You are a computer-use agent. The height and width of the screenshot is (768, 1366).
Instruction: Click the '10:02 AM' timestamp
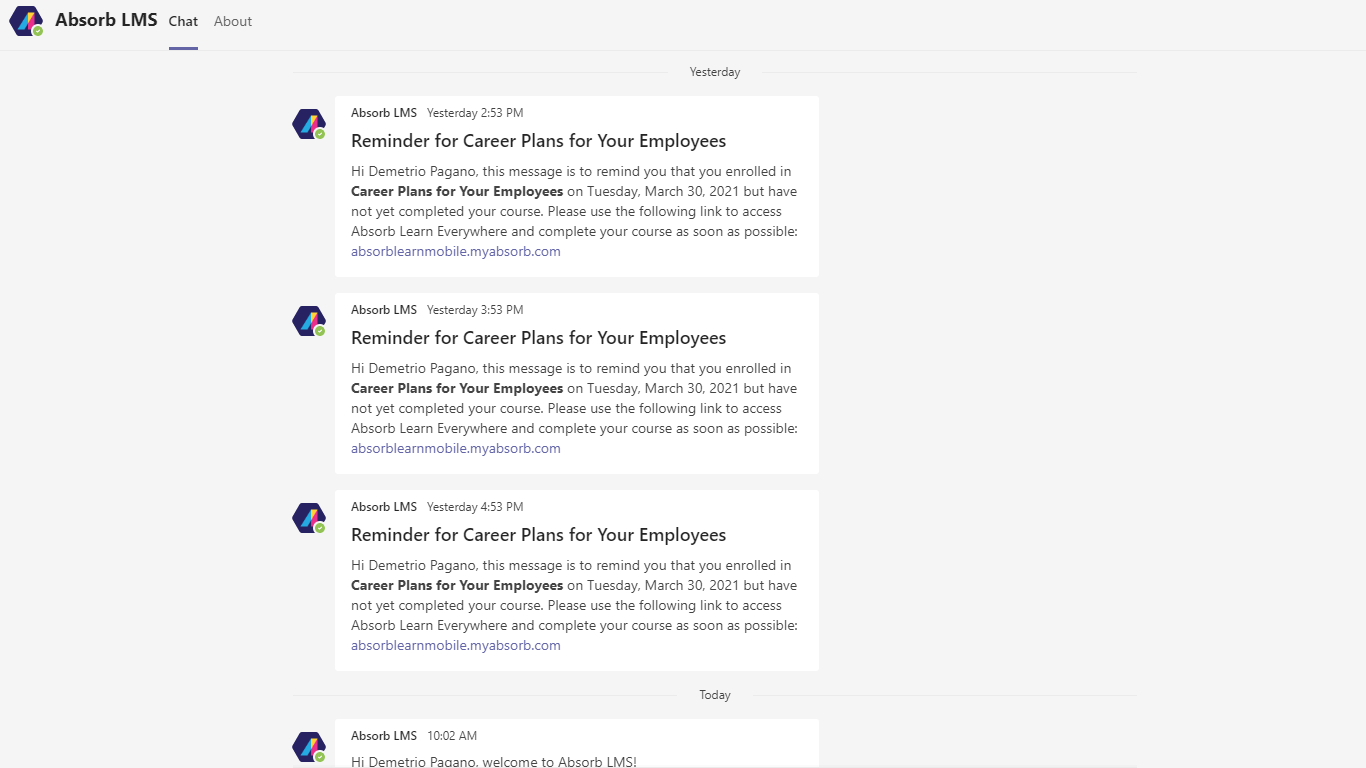[x=452, y=736]
